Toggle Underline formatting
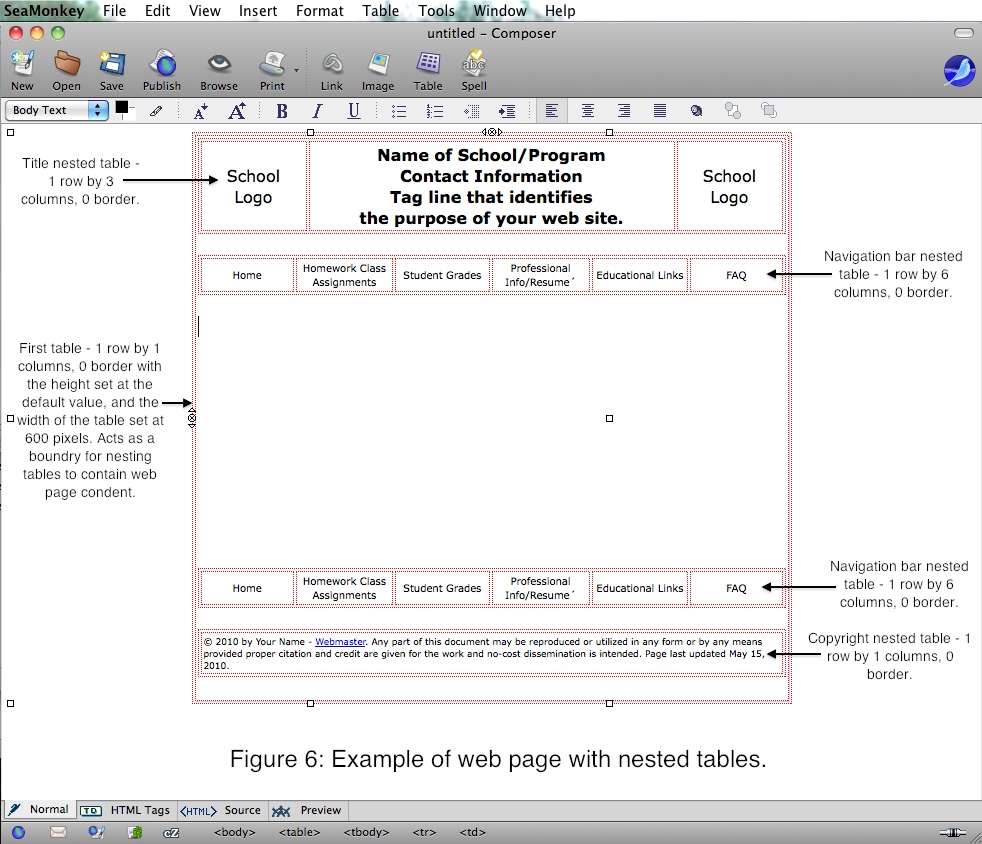The width and height of the screenshot is (982, 844). (354, 111)
